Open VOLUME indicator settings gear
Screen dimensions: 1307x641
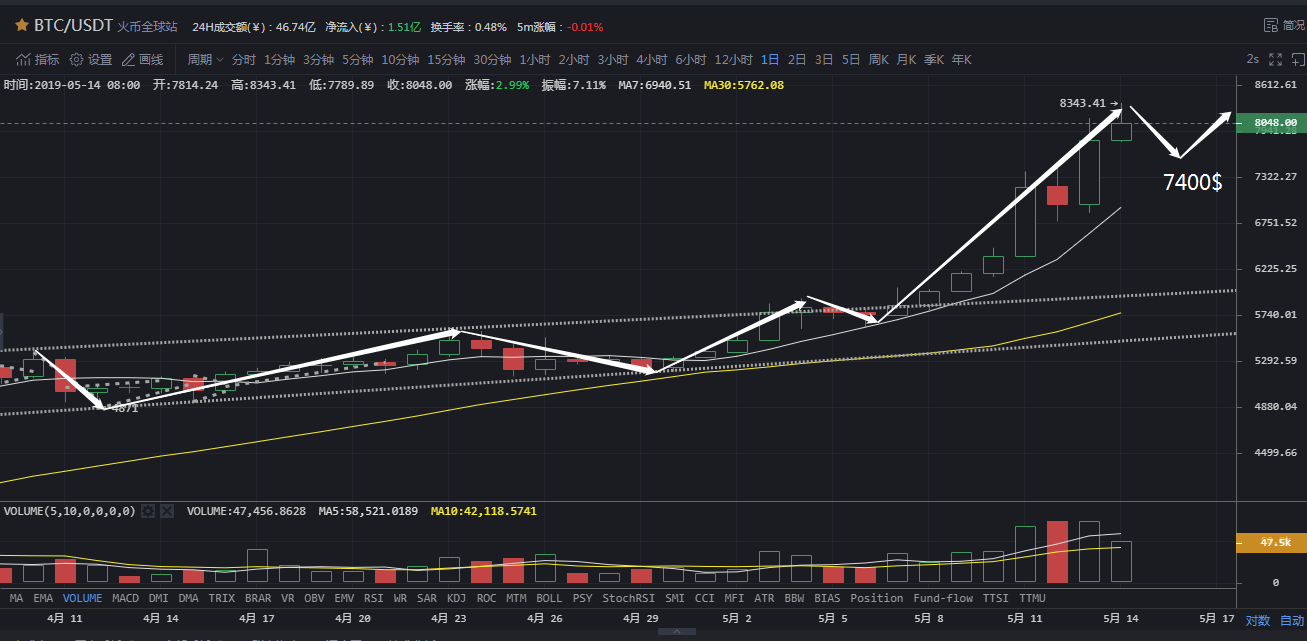click(148, 511)
